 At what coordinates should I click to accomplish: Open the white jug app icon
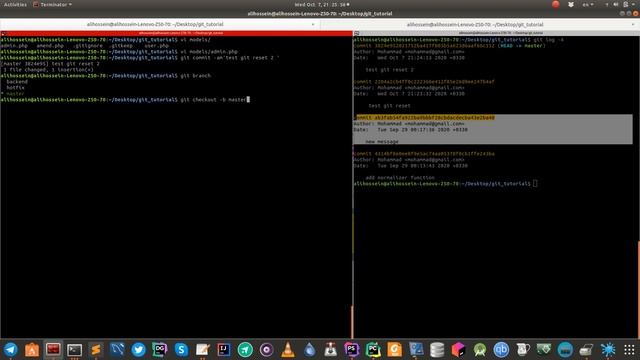tap(522, 350)
